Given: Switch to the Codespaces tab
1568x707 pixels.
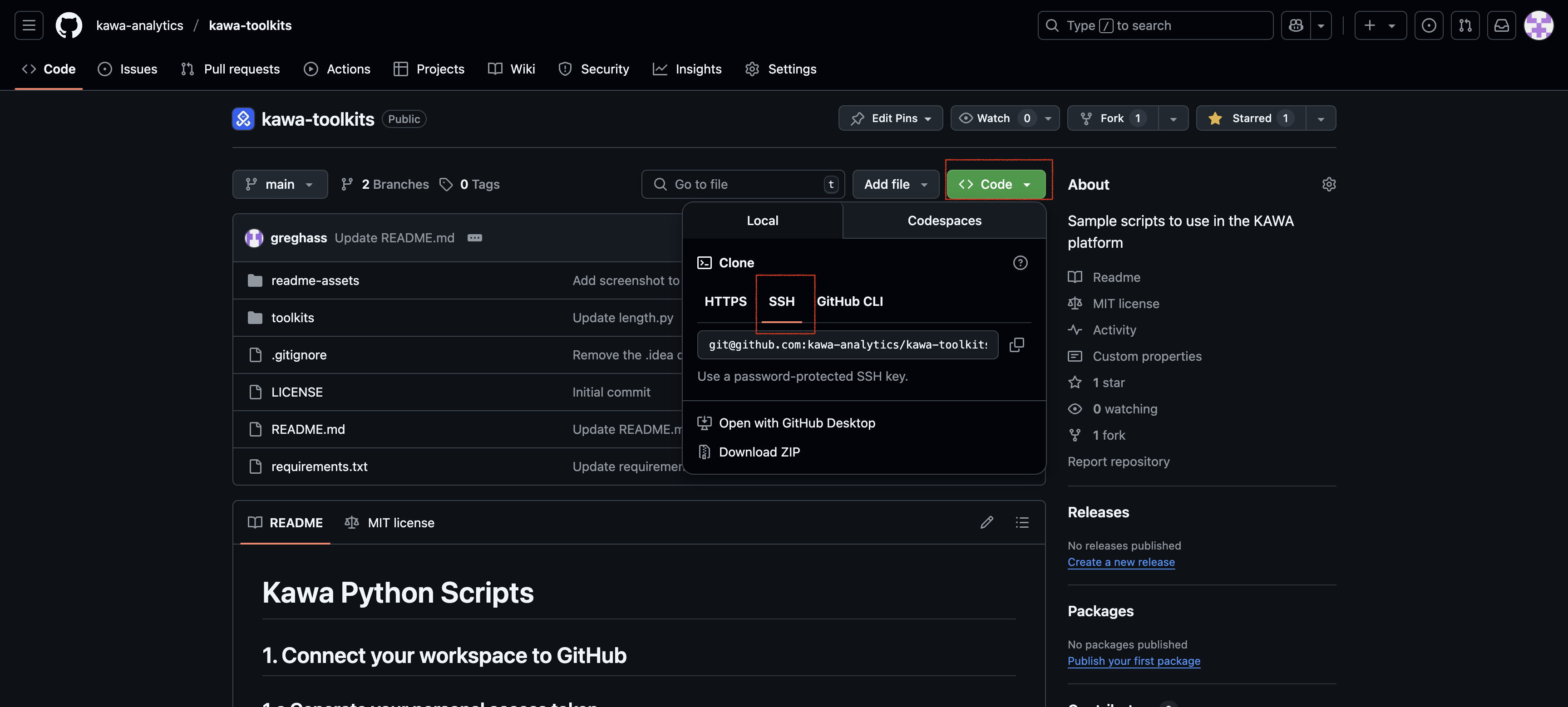Looking at the screenshot, I should tap(944, 221).
